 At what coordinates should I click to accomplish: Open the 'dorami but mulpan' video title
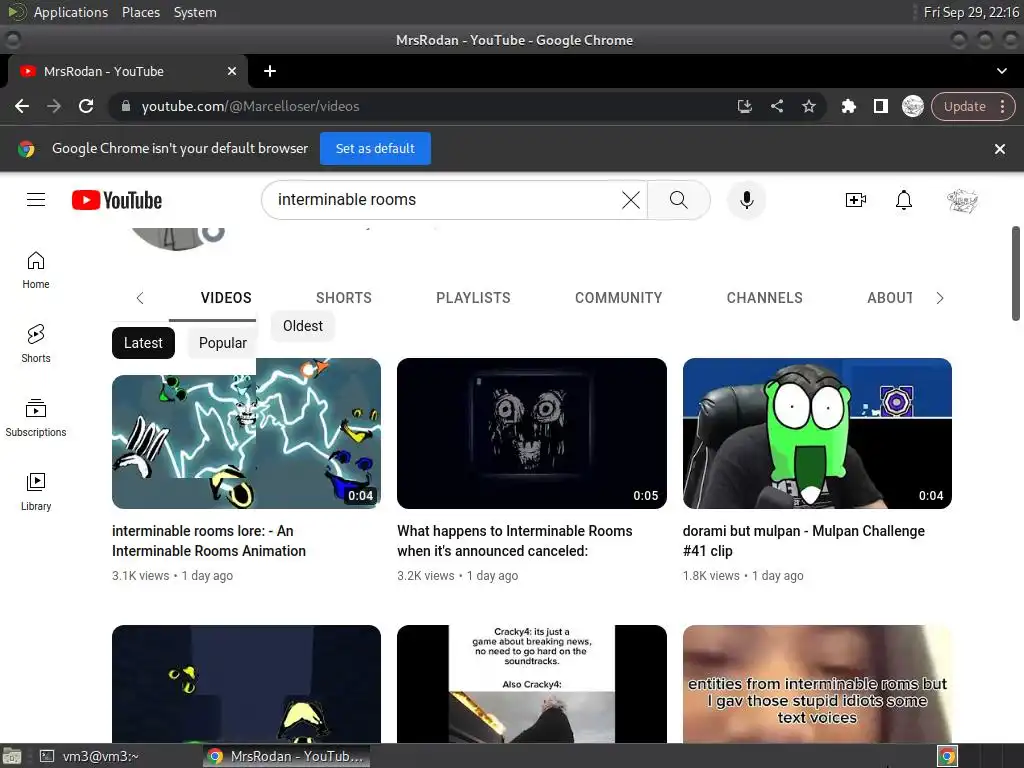click(x=804, y=541)
